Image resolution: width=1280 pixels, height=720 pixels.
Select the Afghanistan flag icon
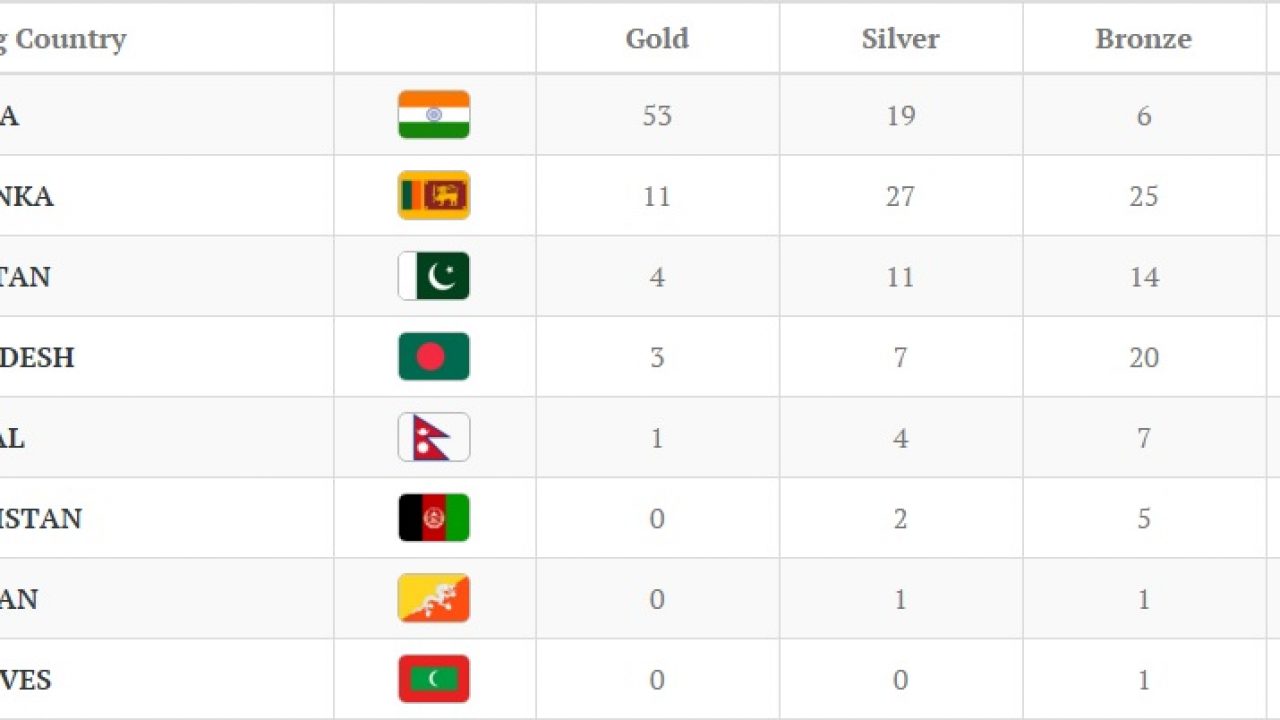[434, 518]
